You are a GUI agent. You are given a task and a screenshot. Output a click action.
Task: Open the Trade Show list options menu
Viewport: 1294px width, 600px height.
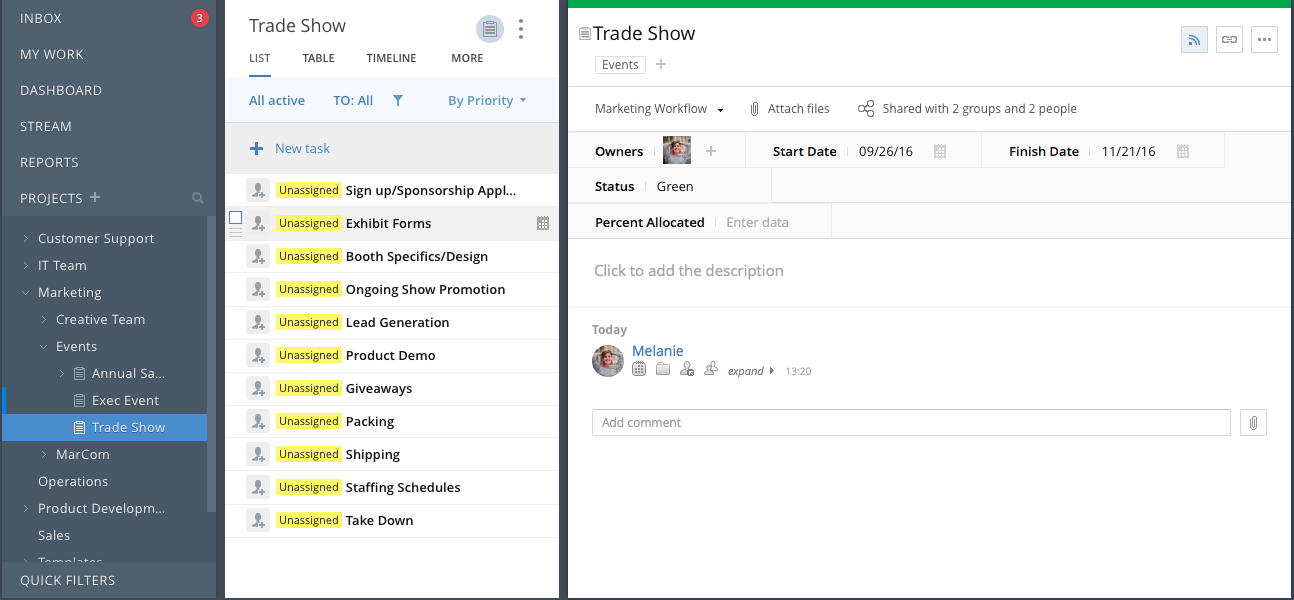pyautogui.click(x=521, y=29)
